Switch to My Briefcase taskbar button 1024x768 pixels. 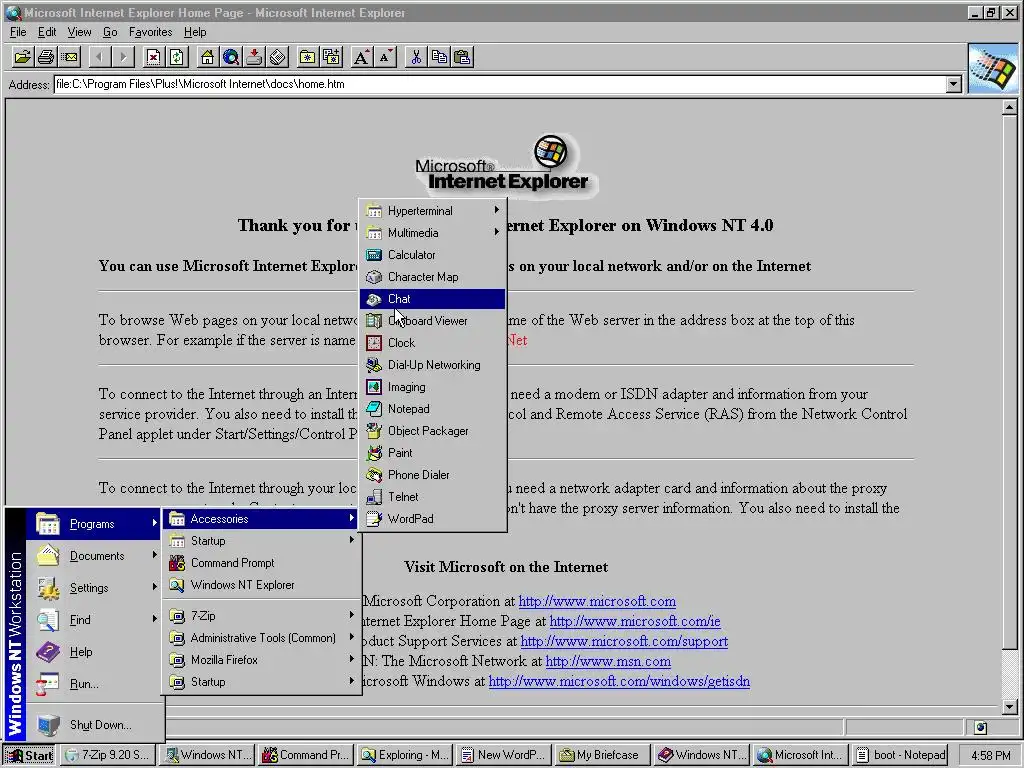(x=601, y=755)
